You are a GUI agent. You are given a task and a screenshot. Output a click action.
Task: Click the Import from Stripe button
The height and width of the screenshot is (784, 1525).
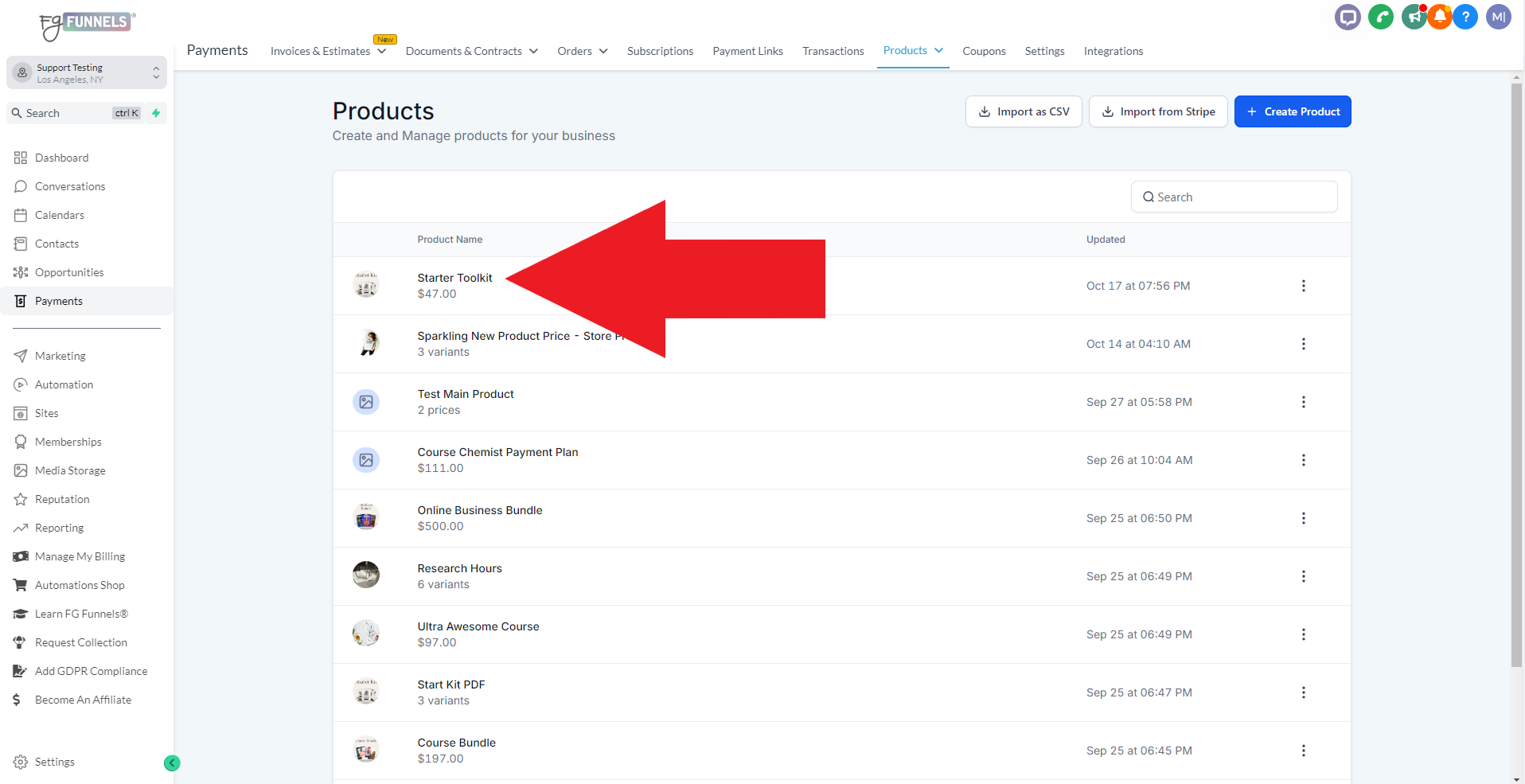pos(1158,111)
